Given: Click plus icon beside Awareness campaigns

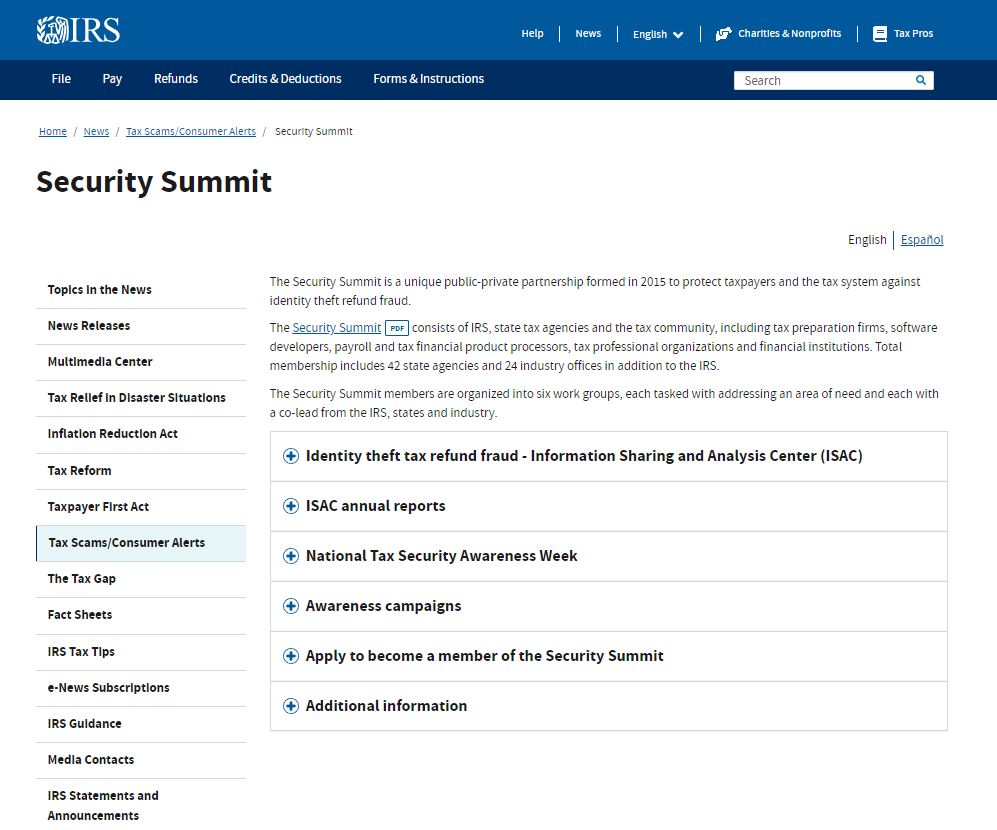Looking at the screenshot, I should 291,606.
